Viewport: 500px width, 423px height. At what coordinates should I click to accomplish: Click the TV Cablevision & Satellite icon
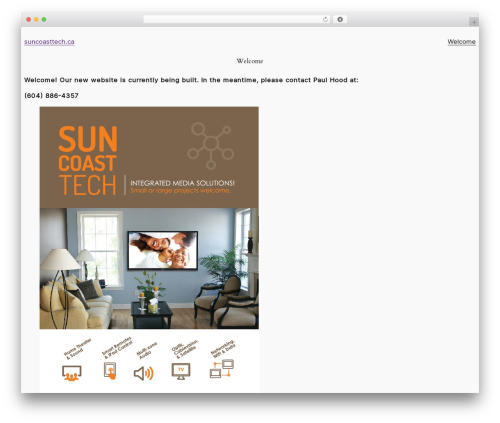click(181, 371)
